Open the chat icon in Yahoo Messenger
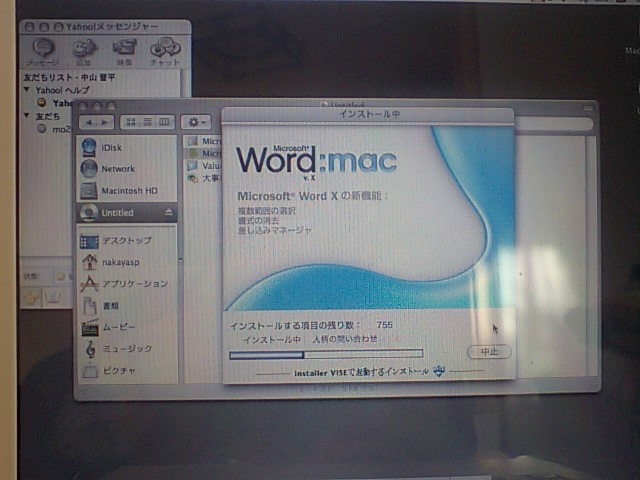The width and height of the screenshot is (640, 480). 165,52
